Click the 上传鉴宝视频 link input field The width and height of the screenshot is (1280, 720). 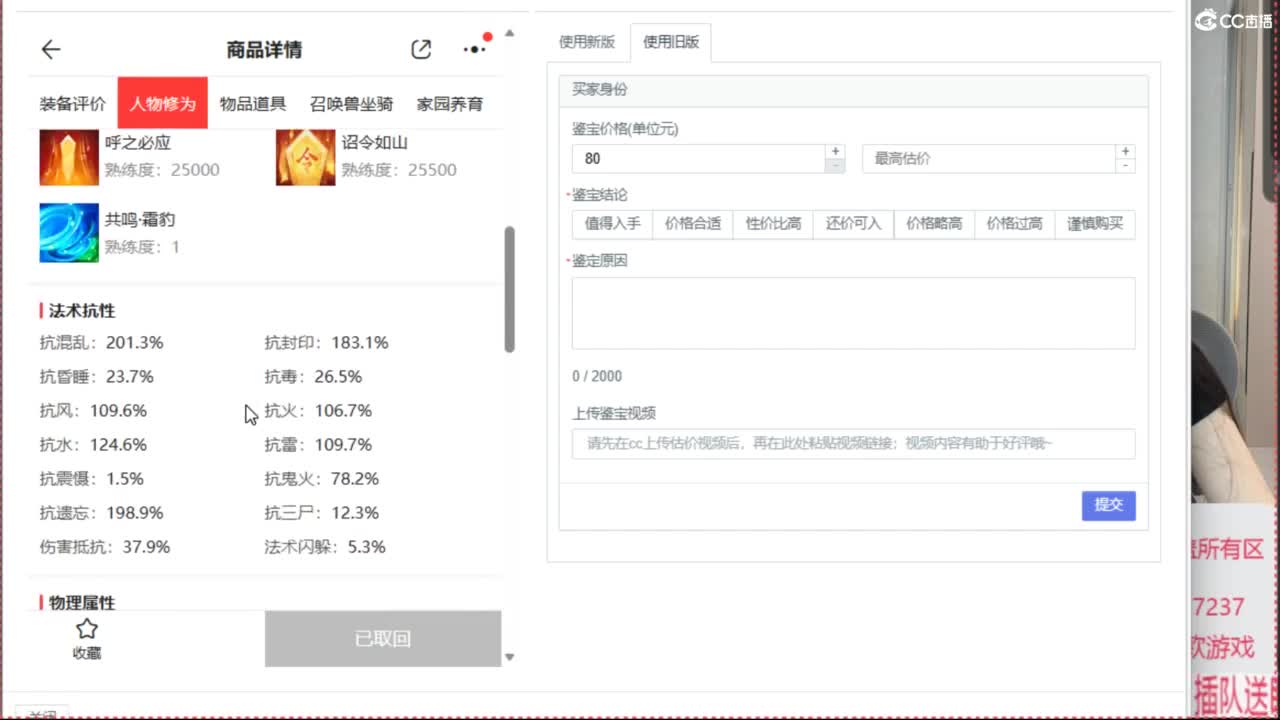(854, 444)
